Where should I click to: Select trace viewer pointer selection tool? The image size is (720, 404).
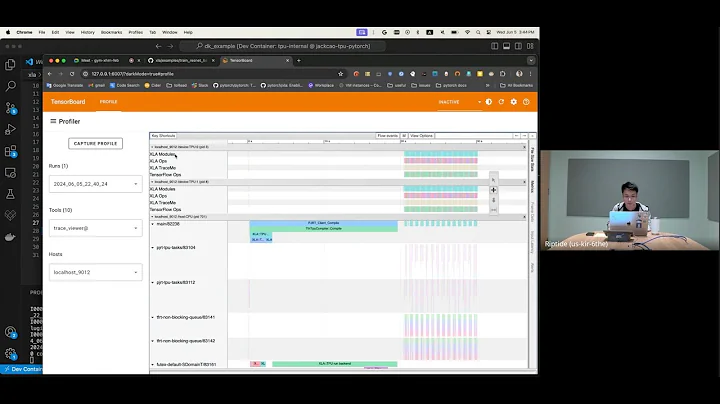pyautogui.click(x=494, y=180)
